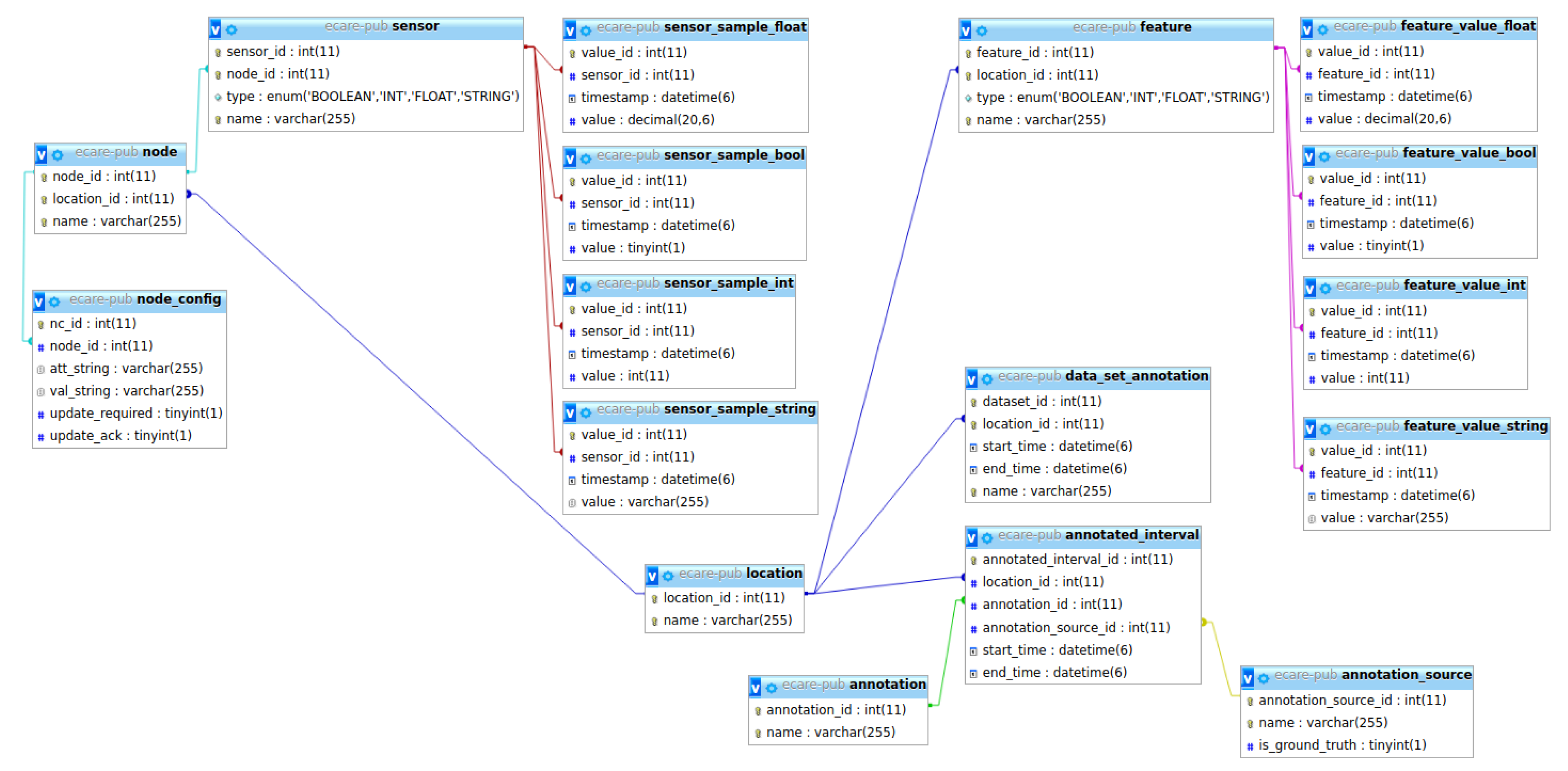Toggle V button on sensor_sample_float table

click(570, 30)
